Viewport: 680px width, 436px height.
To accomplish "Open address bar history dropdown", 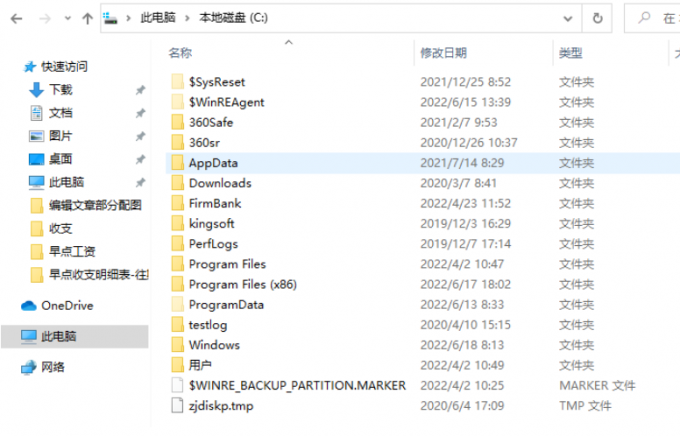I will click(x=568, y=19).
